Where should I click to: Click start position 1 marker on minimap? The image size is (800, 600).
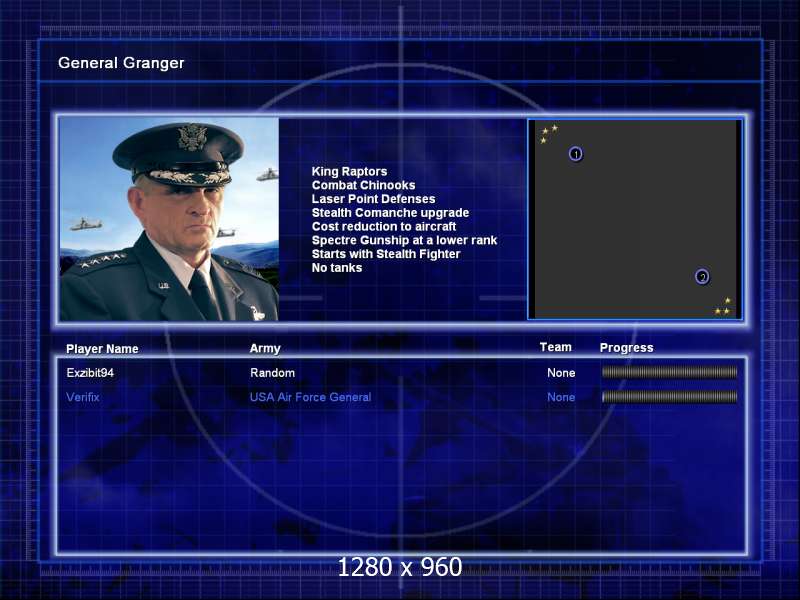pos(575,154)
